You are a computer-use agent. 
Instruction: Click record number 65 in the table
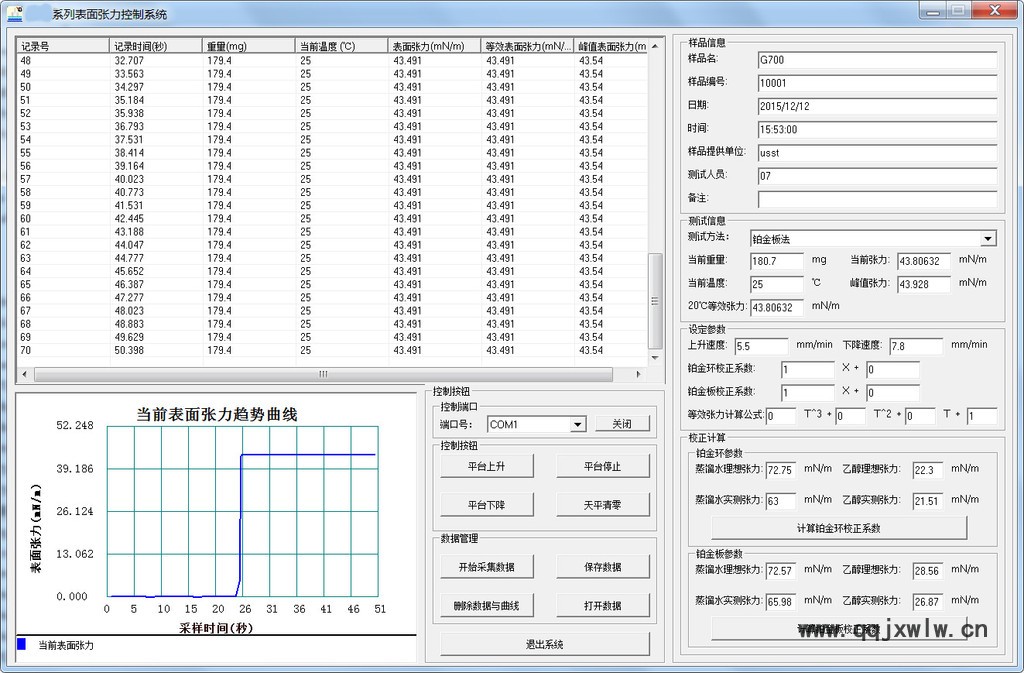pyautogui.click(x=25, y=285)
